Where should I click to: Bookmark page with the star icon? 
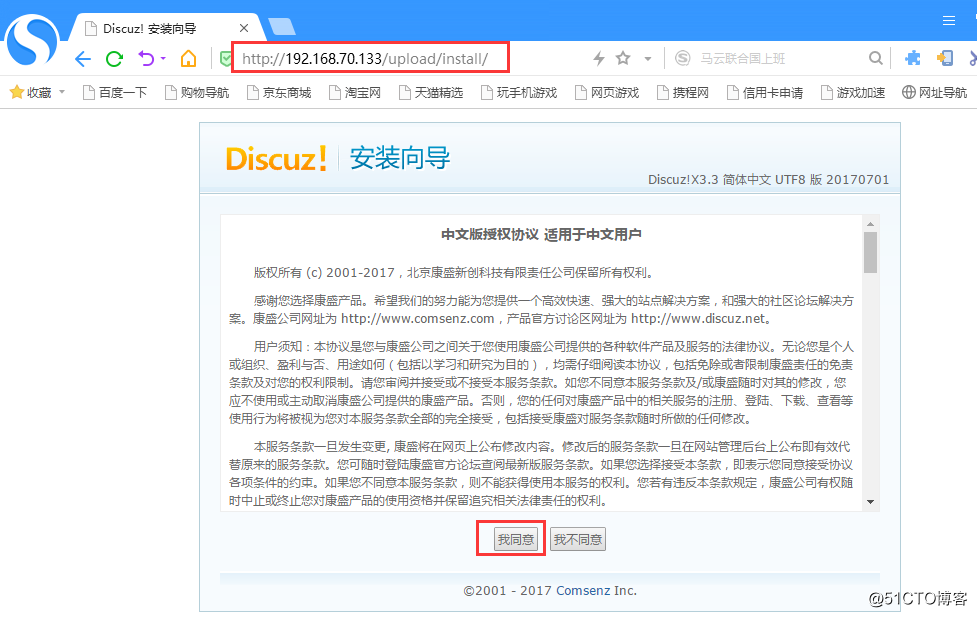pos(623,59)
